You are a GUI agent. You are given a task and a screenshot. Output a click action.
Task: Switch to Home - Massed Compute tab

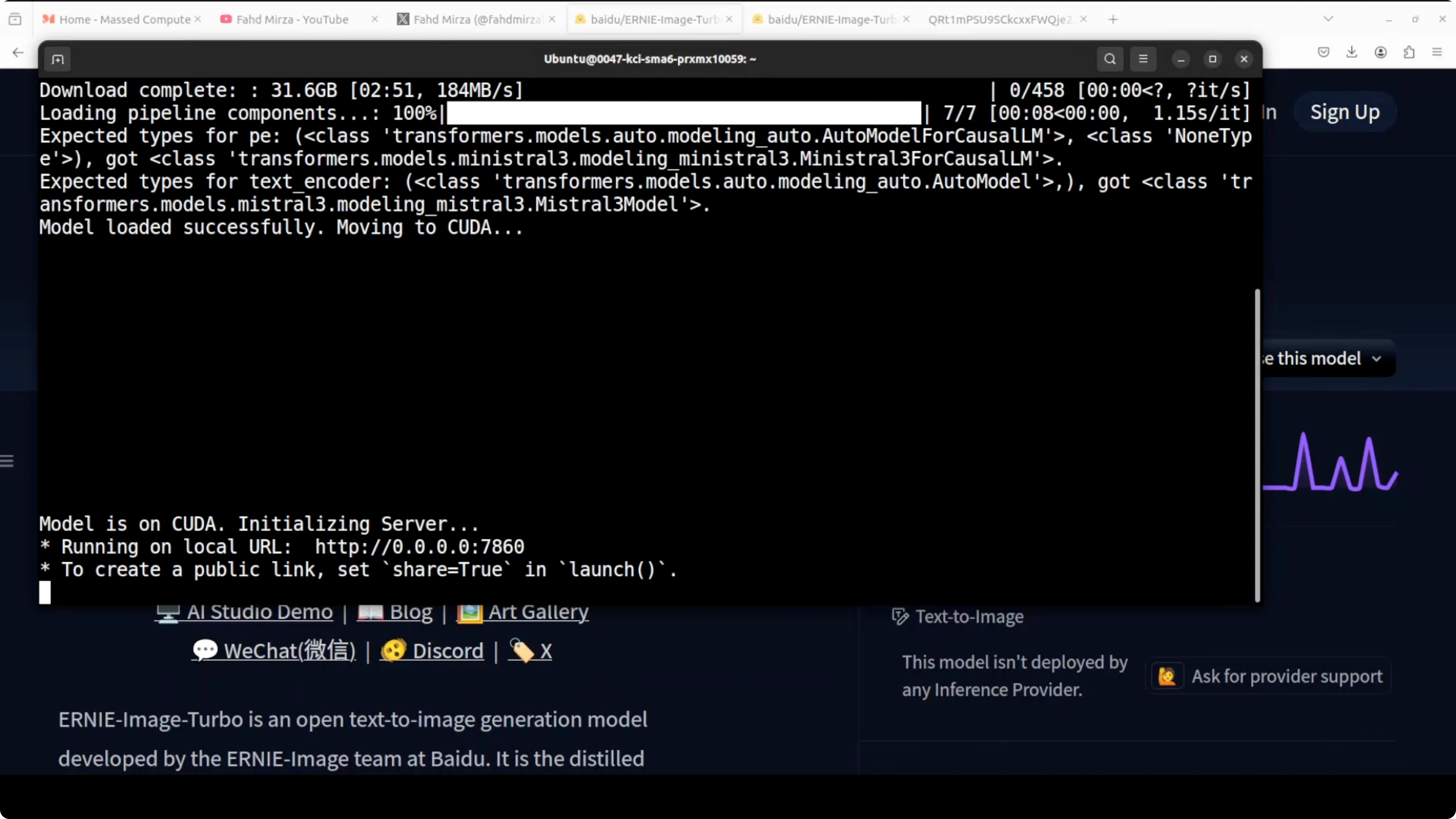pyautogui.click(x=124, y=19)
